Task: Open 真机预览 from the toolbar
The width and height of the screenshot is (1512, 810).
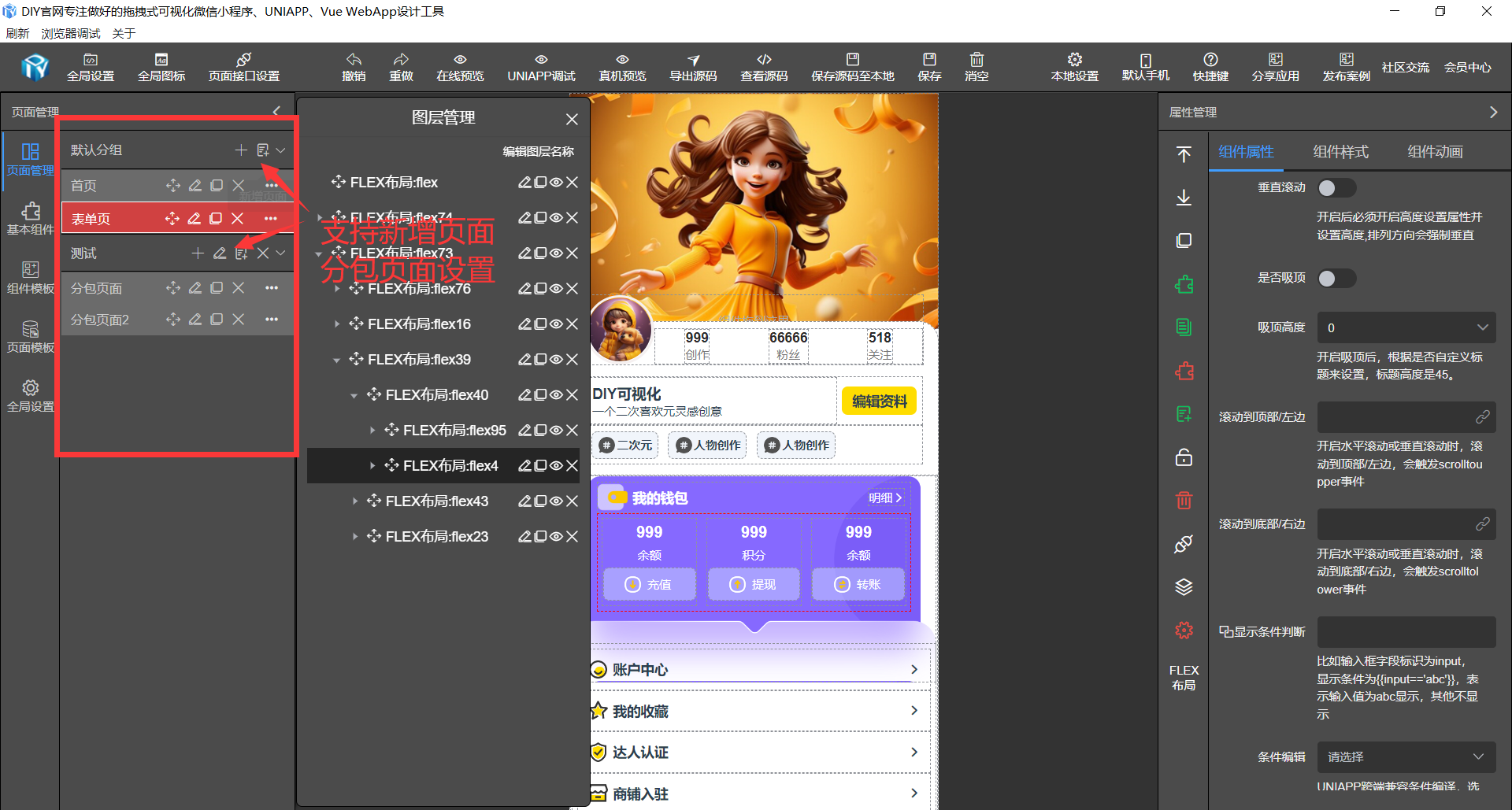Action: [x=622, y=68]
